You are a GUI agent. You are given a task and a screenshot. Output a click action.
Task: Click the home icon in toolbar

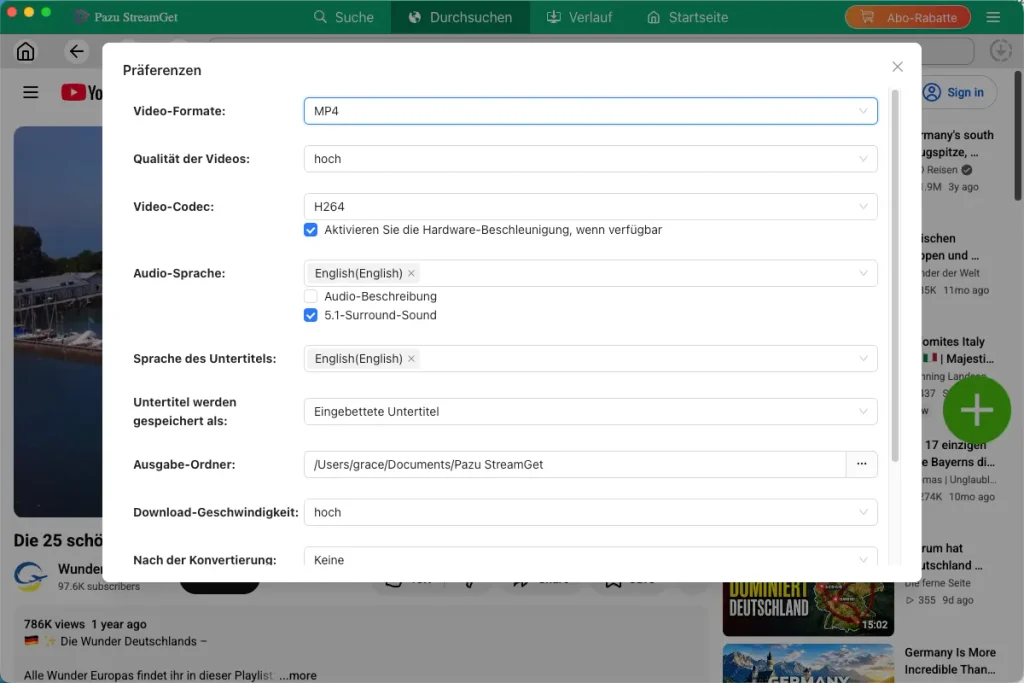(25, 51)
